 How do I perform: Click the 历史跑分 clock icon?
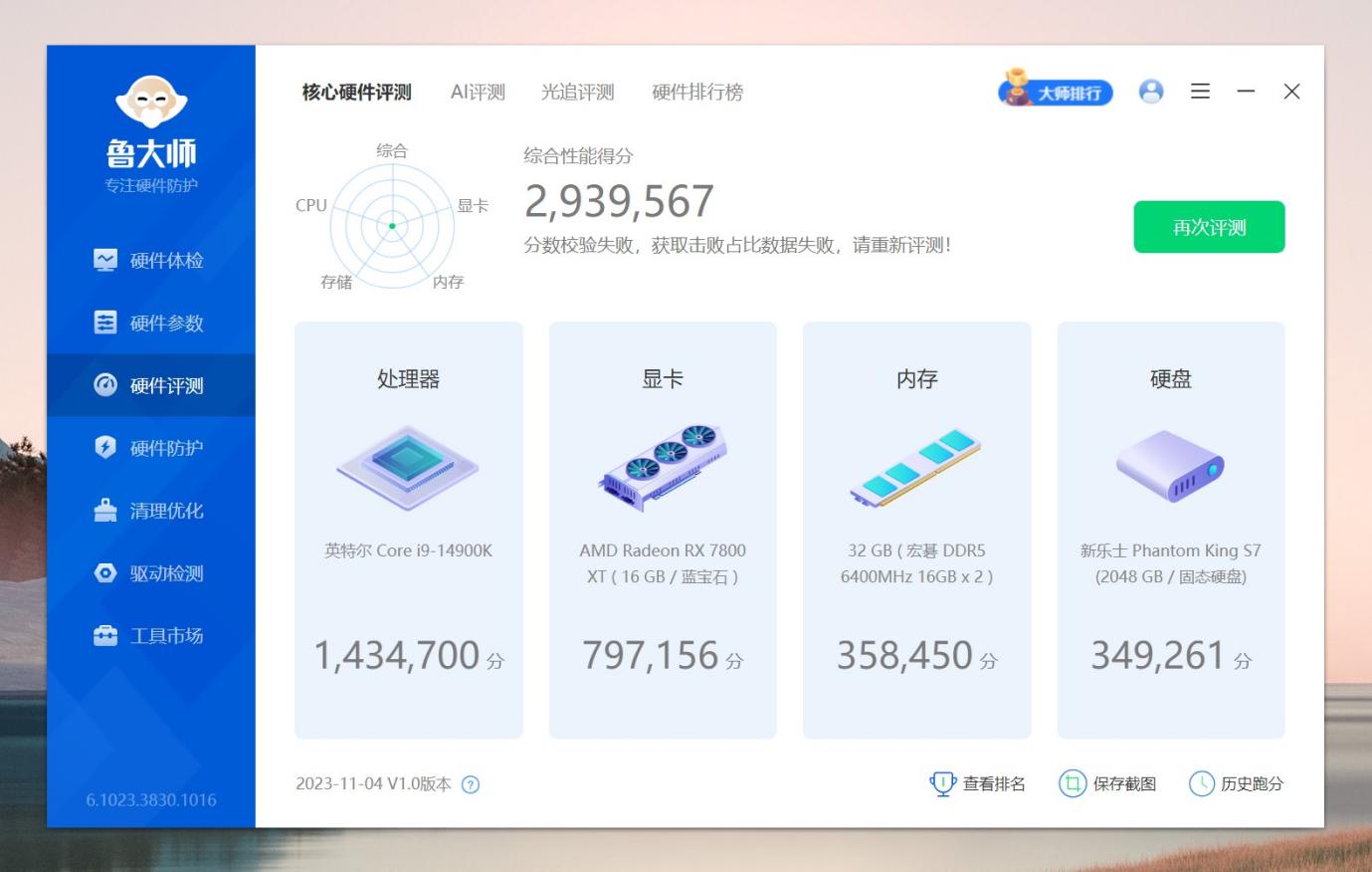[x=1202, y=784]
